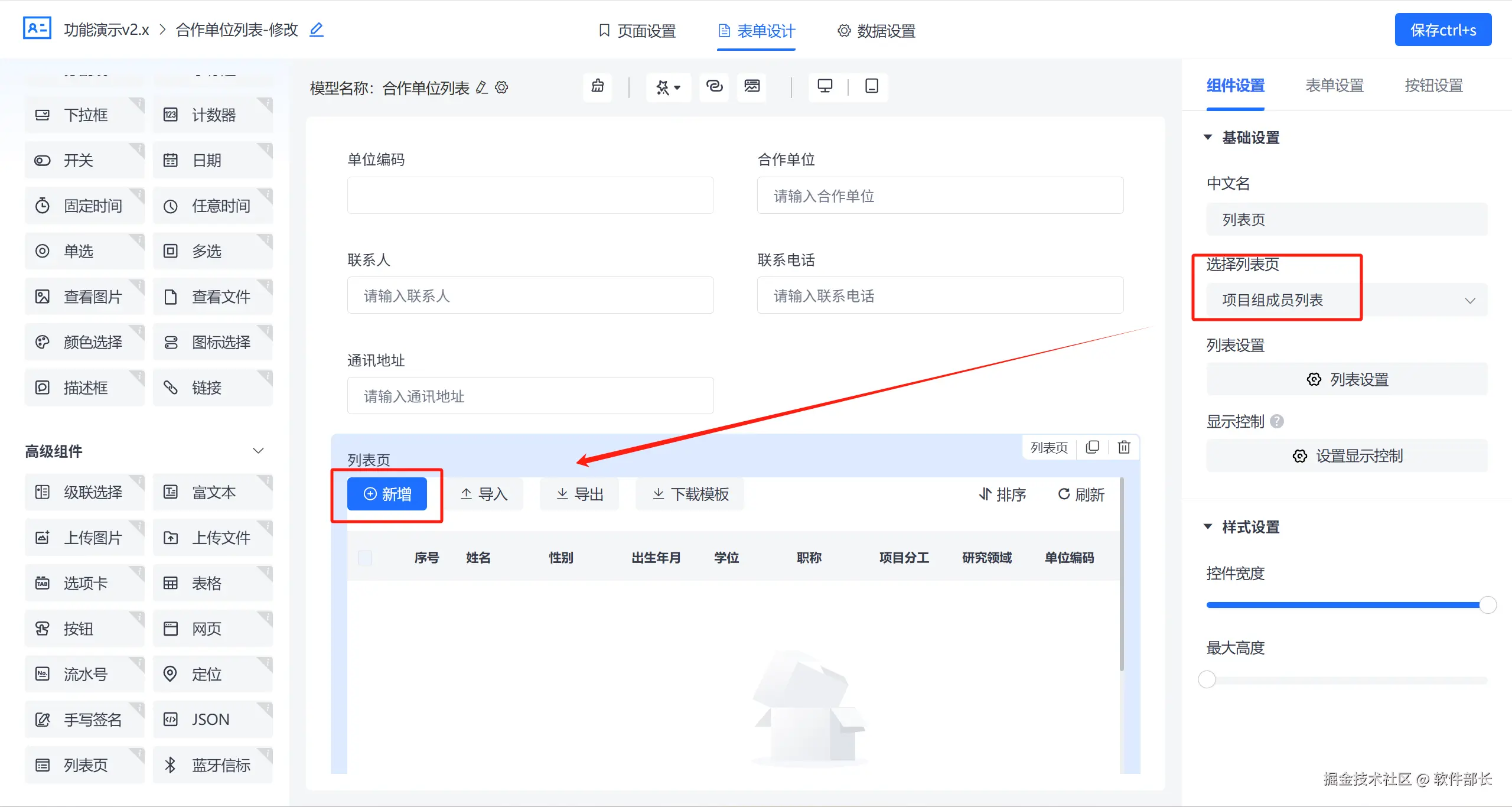The height and width of the screenshot is (807, 1512).
Task: Click the link chain toolbar icon
Action: pos(714,86)
